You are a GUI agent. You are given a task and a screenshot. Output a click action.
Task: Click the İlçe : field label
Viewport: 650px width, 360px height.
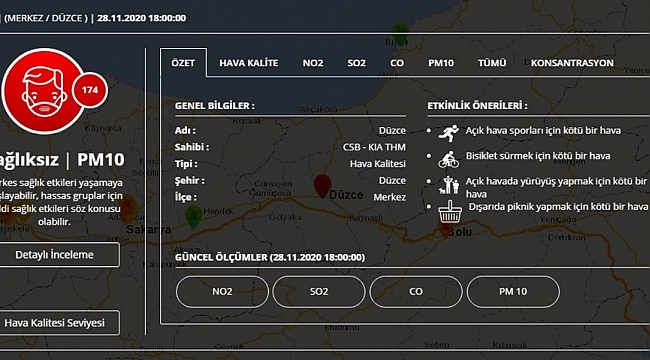(185, 197)
